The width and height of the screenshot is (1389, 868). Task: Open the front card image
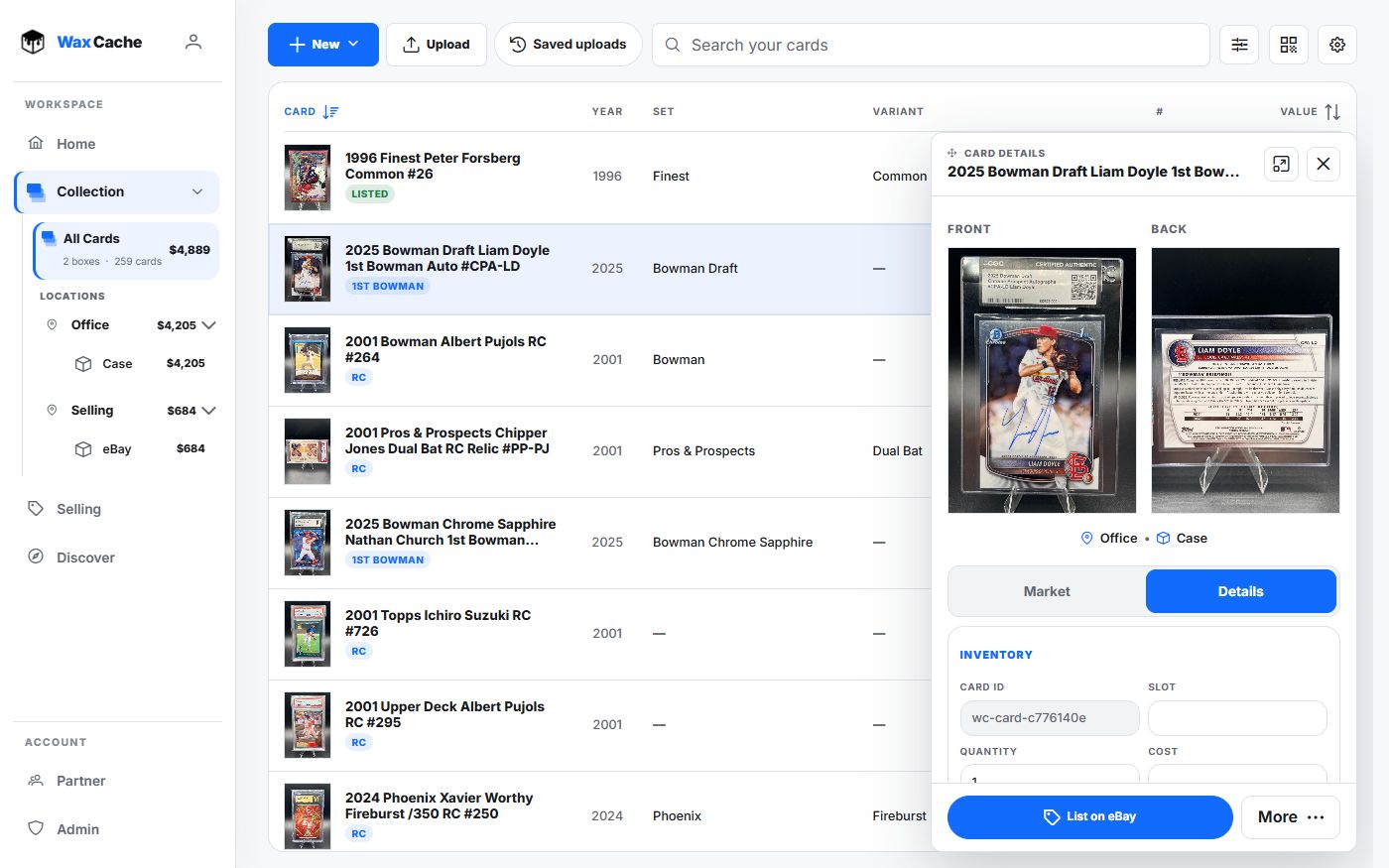(x=1042, y=381)
